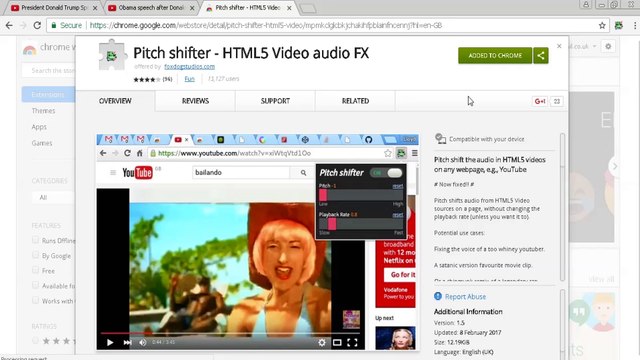Click the share icon beside Added to Chrome

[541, 56]
